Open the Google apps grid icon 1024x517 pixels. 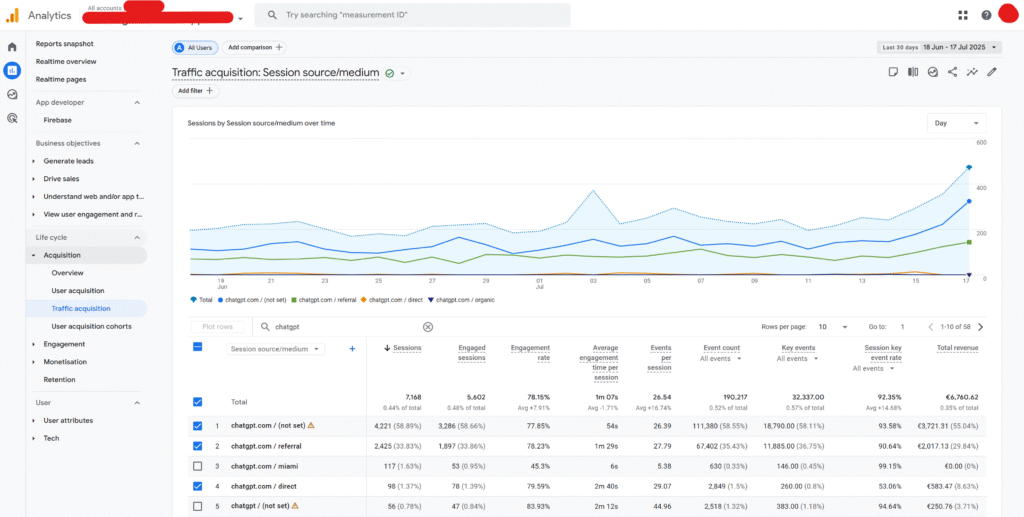point(963,15)
